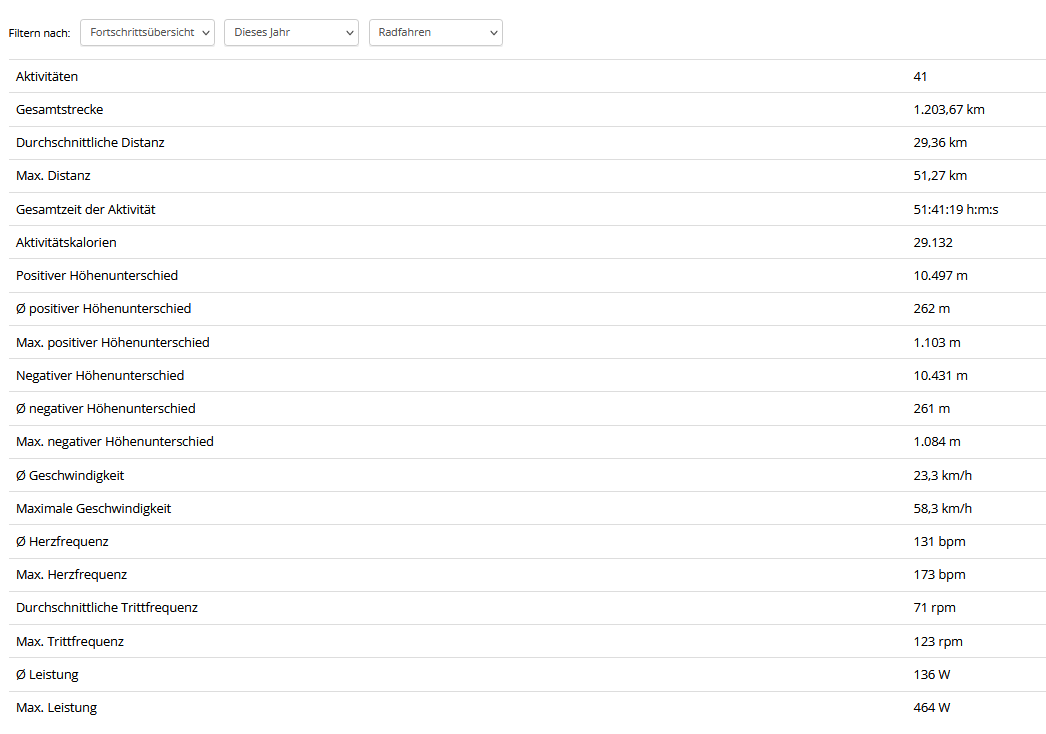Select the Gesamtstrecke row label
Image resolution: width=1046 pixels, height=734 pixels.
click(59, 109)
